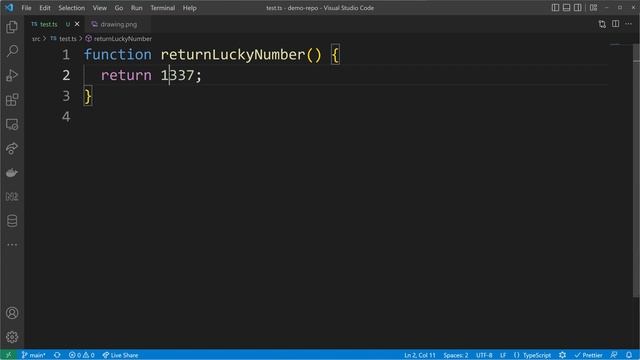Close the test.ts tab
The width and height of the screenshot is (640, 360).
[77, 24]
